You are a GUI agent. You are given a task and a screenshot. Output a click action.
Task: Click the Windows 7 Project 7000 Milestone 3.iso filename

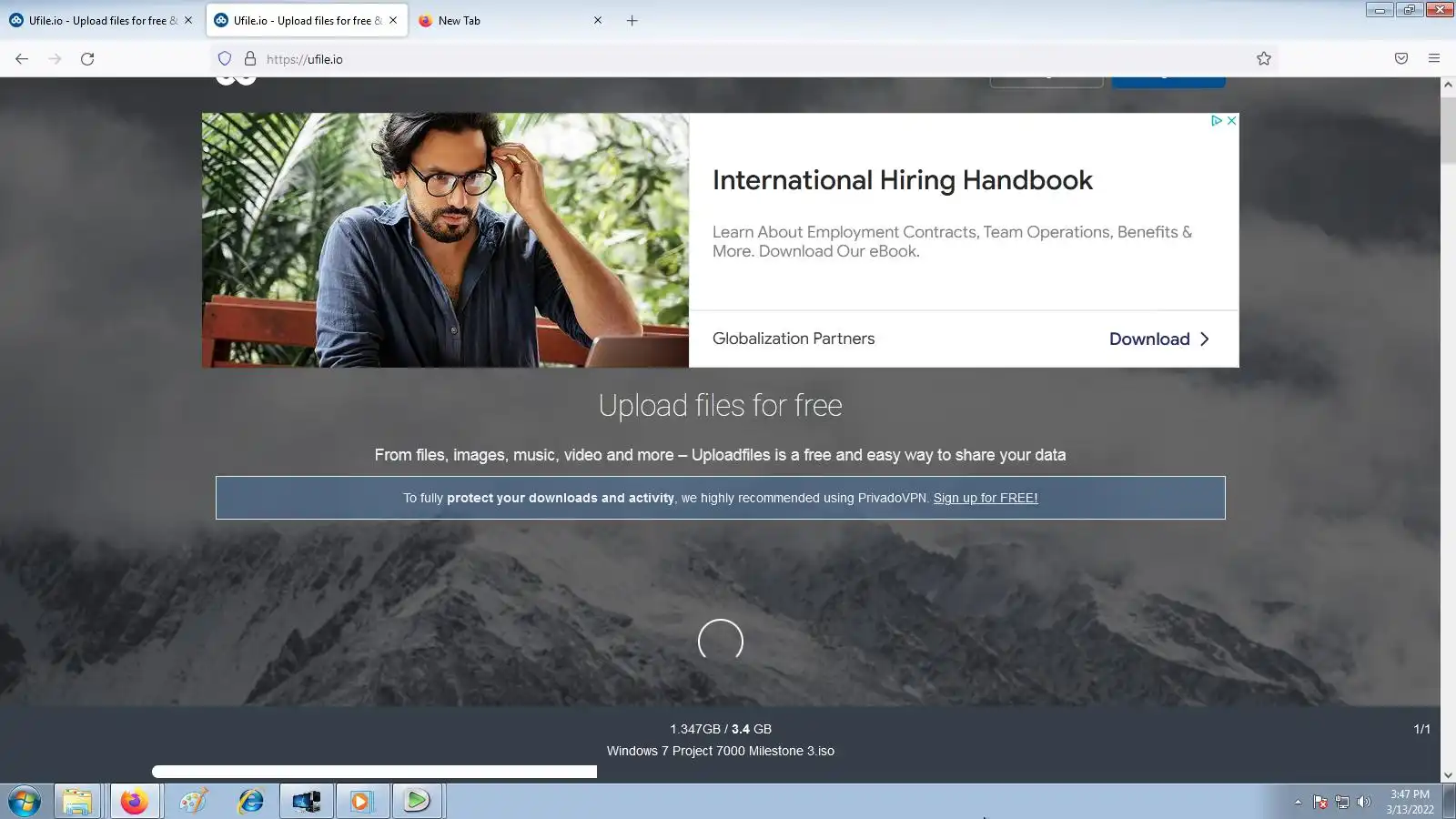point(721,751)
